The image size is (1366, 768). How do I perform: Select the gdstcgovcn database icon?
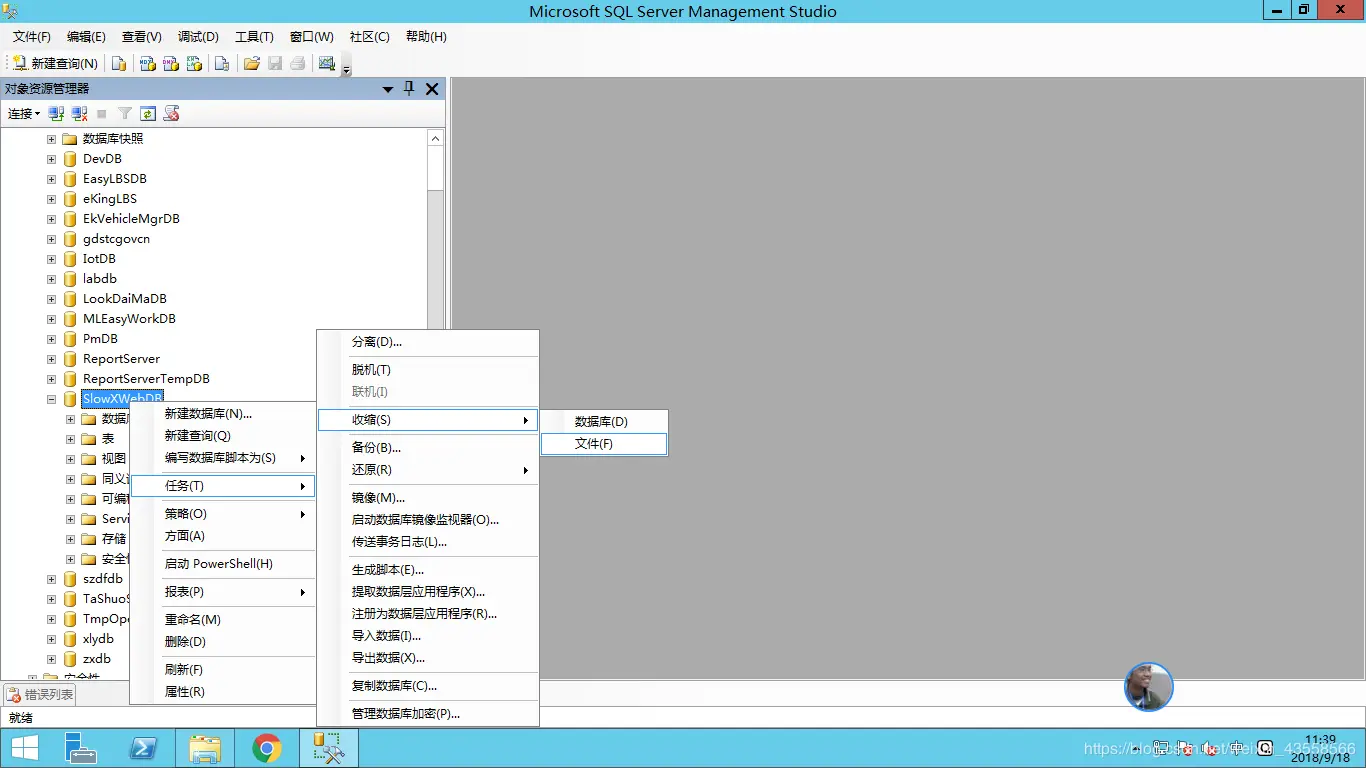click(70, 239)
